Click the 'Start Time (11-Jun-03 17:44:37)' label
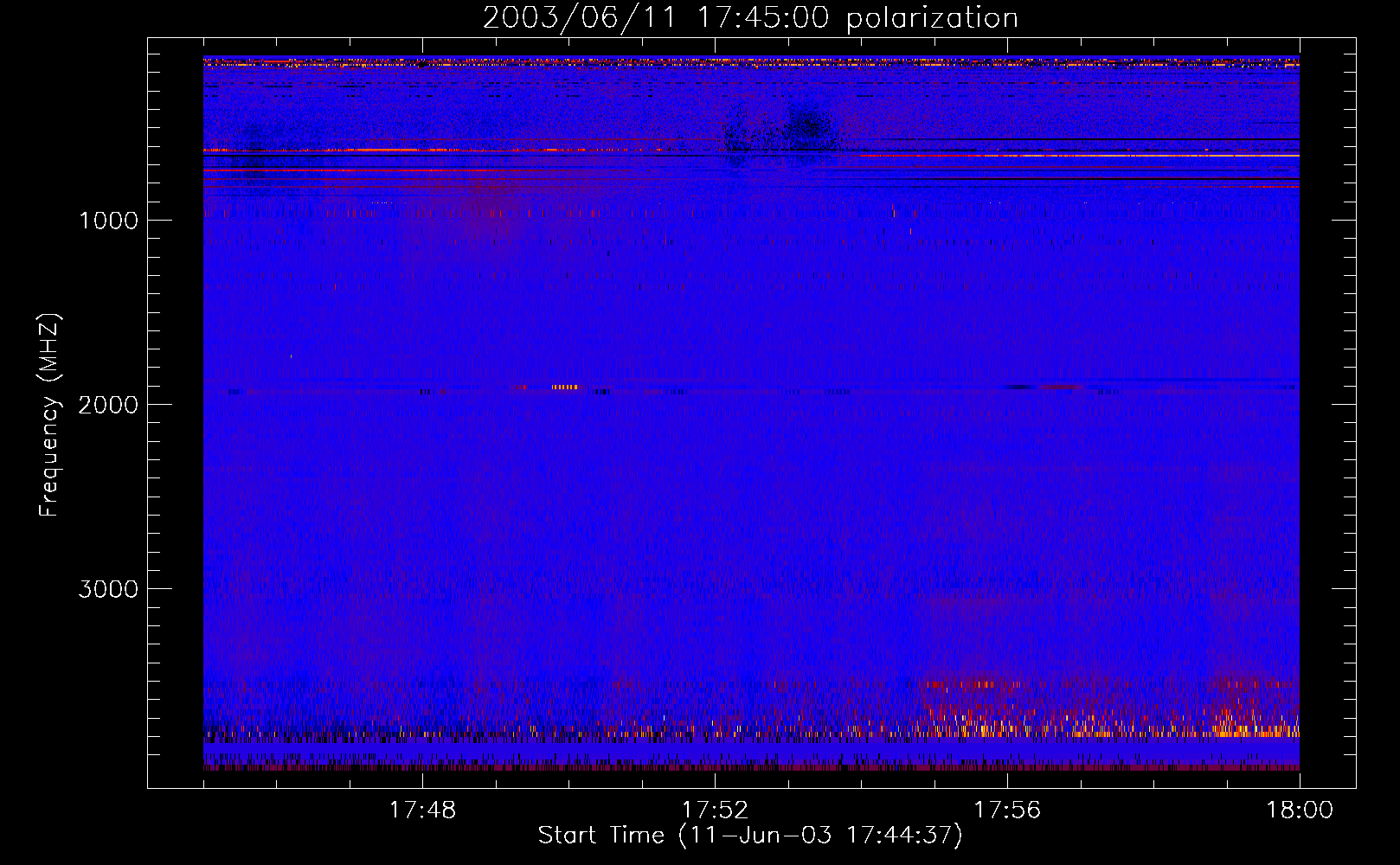The height and width of the screenshot is (865, 1400). coord(750,836)
